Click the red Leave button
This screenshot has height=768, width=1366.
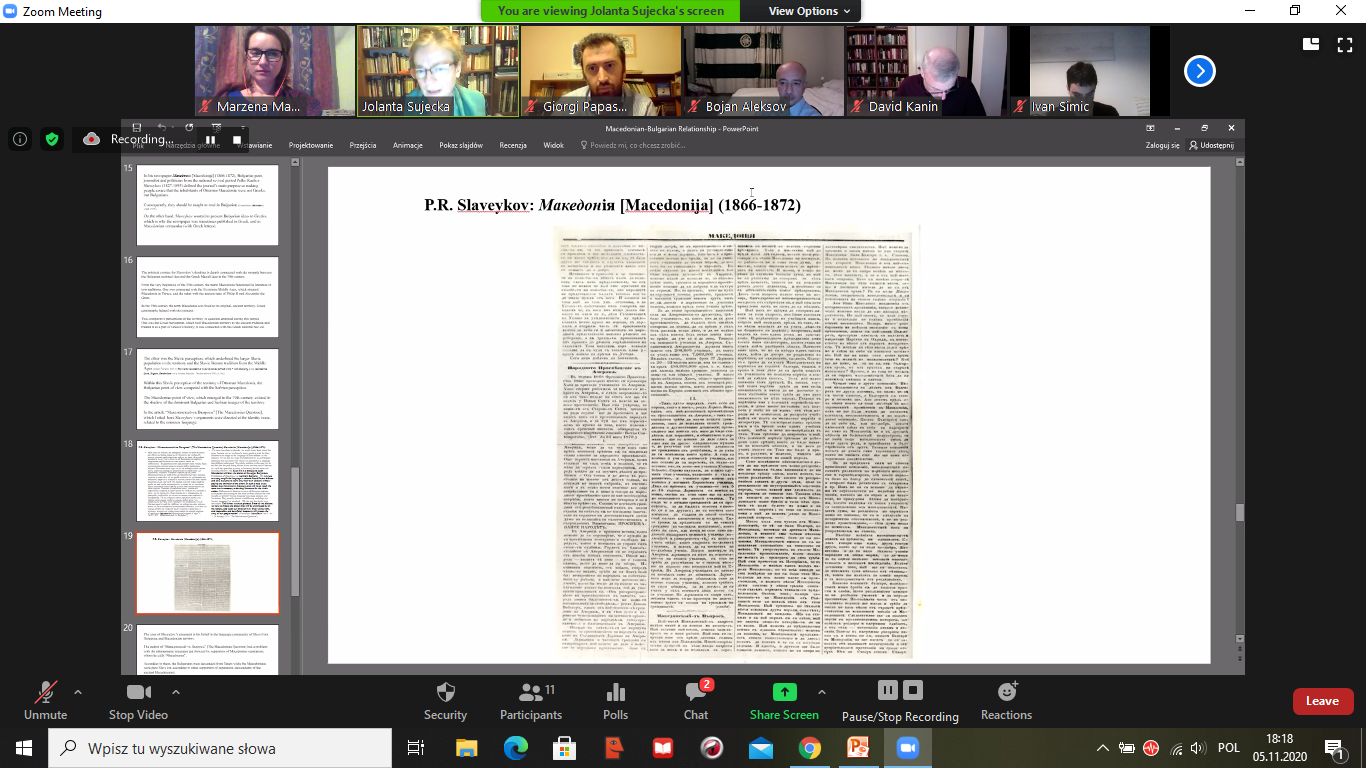(1322, 701)
